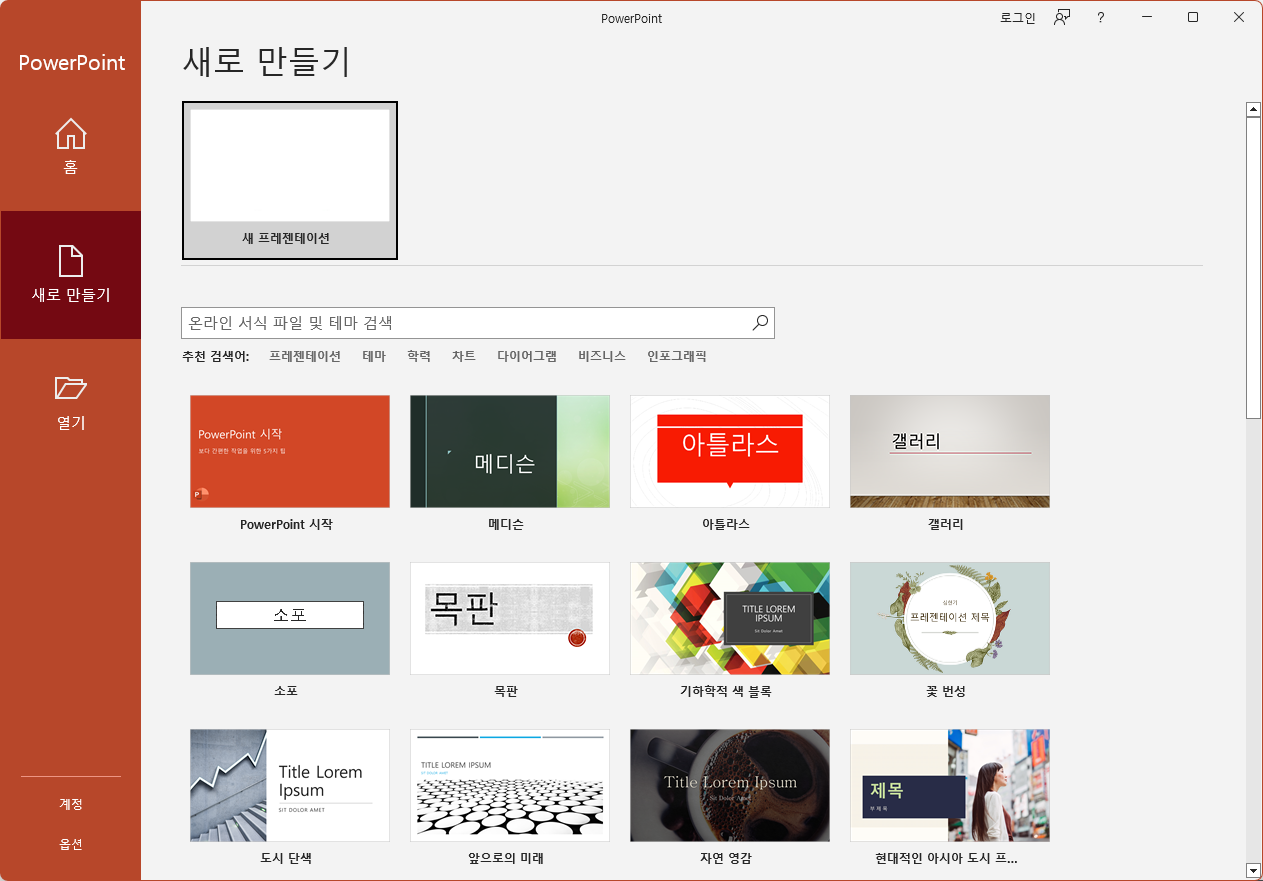Viewport: 1263px width, 881px height.
Task: Choose the 목판 template thumbnail
Action: (510, 618)
